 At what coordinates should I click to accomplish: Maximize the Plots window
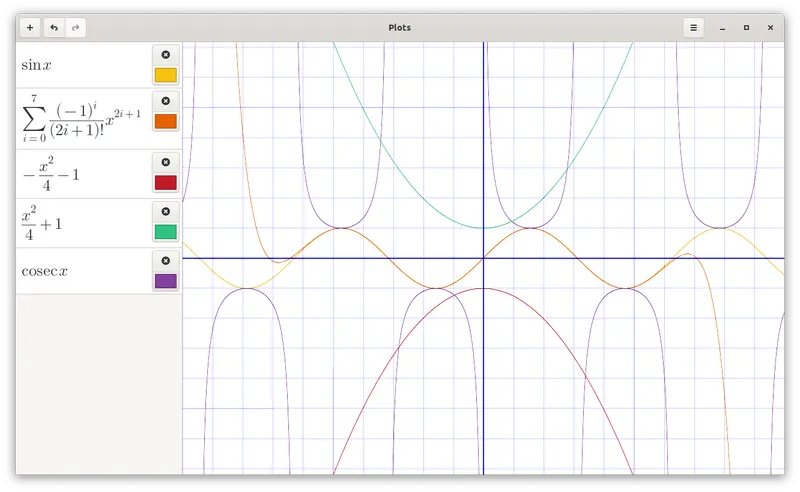point(746,28)
